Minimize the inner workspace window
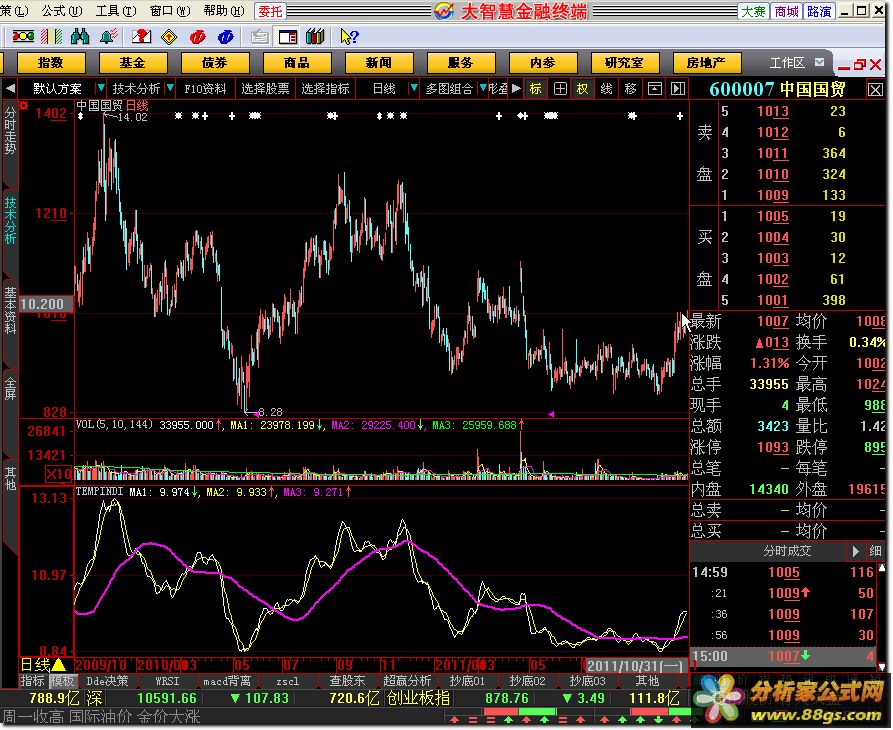Image resolution: width=893 pixels, height=730 pixels. [844, 66]
